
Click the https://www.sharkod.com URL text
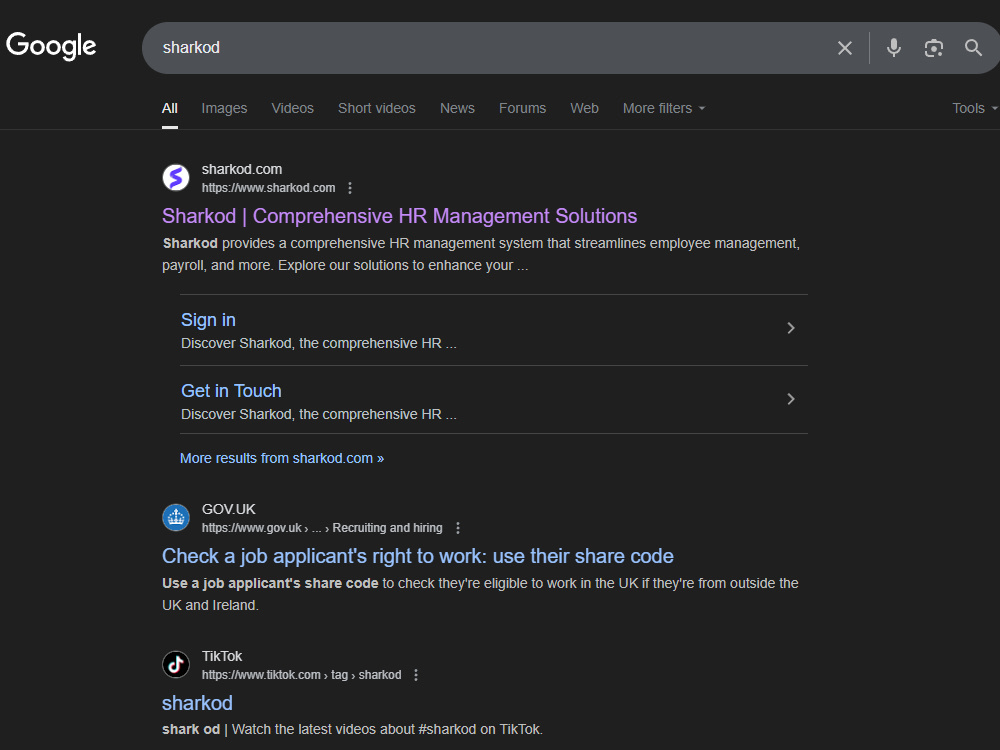(x=268, y=188)
